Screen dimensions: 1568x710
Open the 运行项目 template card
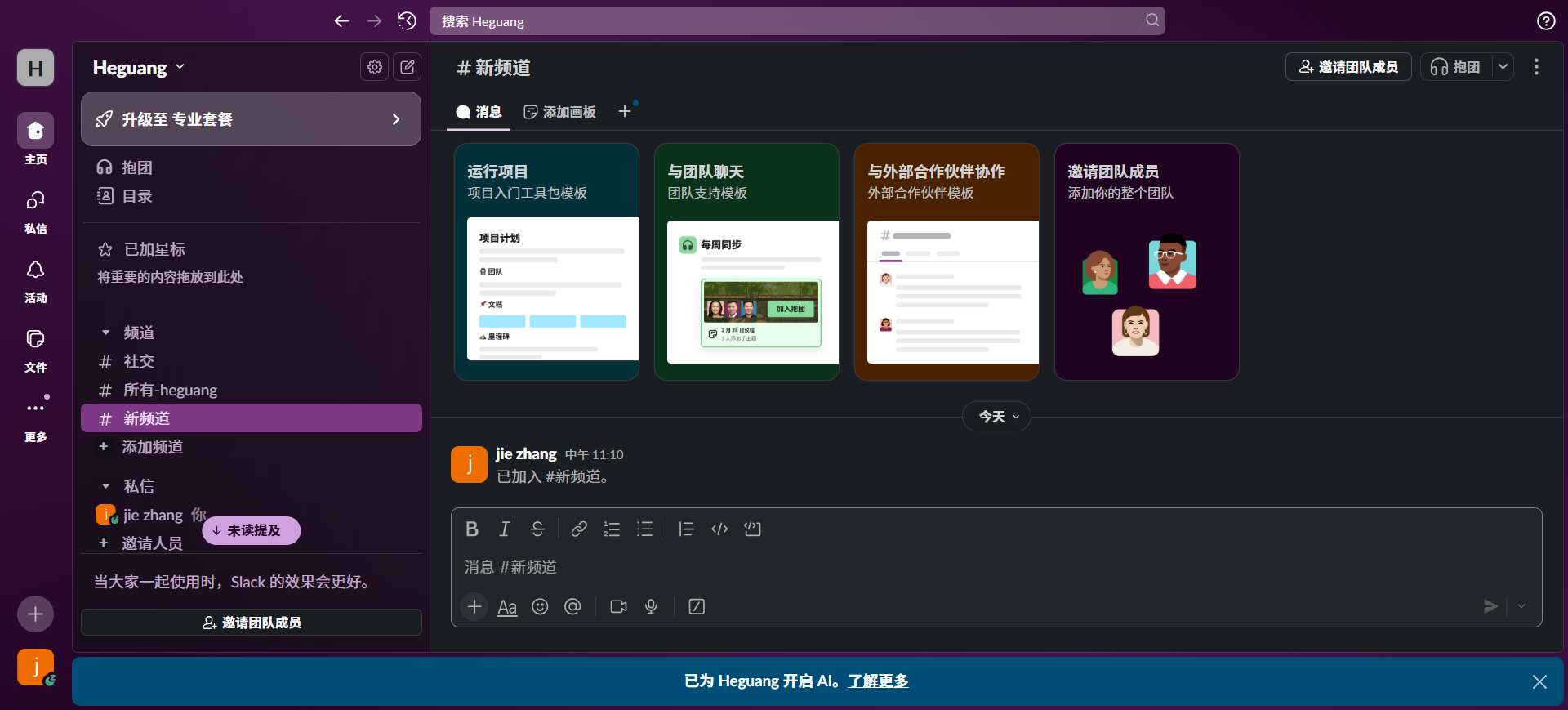click(x=546, y=261)
